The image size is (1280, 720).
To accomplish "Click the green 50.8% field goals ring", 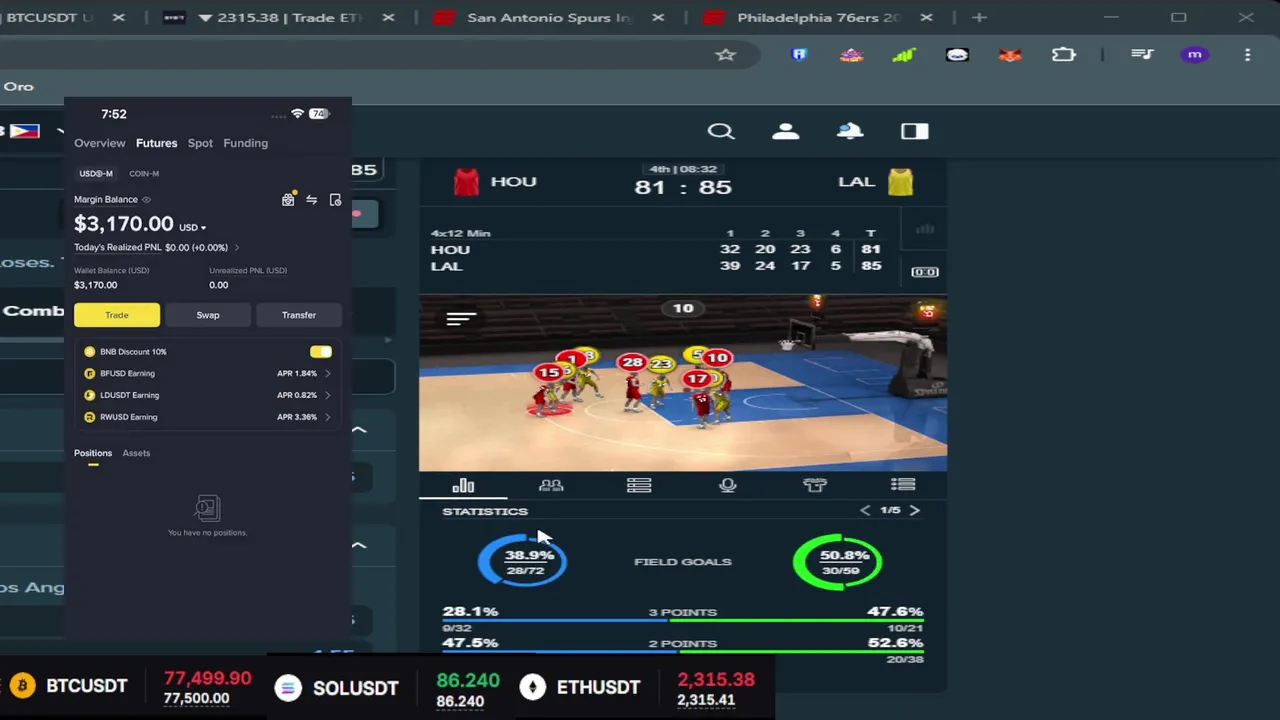I will [838, 561].
